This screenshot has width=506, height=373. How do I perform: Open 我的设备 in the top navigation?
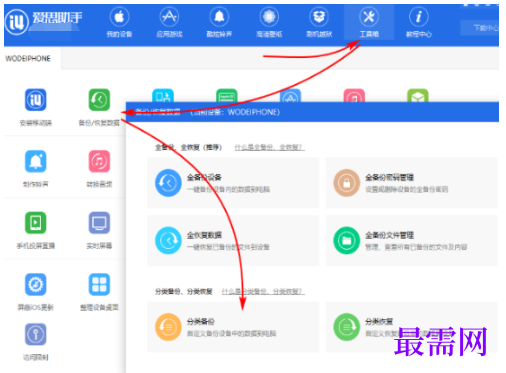[119, 22]
